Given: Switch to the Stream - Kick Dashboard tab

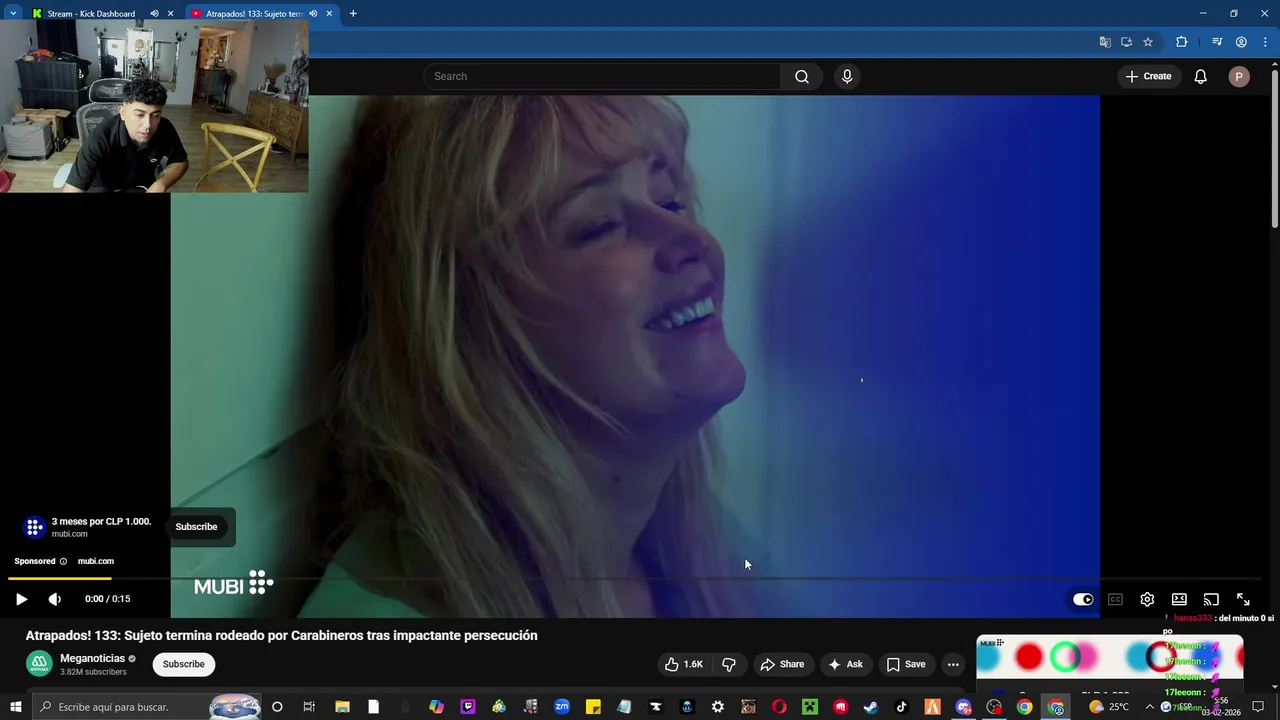Looking at the screenshot, I should [x=91, y=14].
